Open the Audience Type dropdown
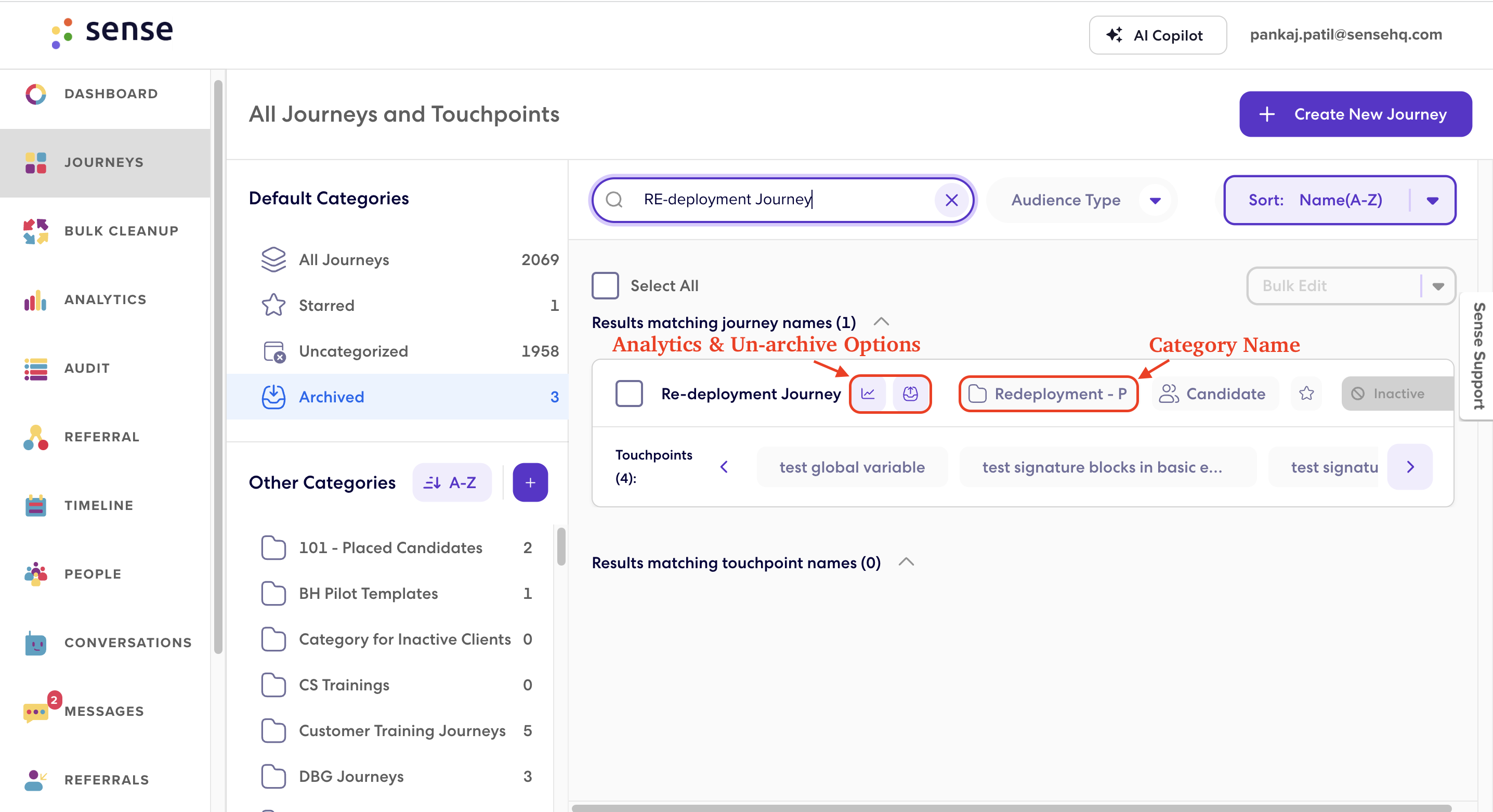Screen dimensions: 1493x812 click(1080, 200)
